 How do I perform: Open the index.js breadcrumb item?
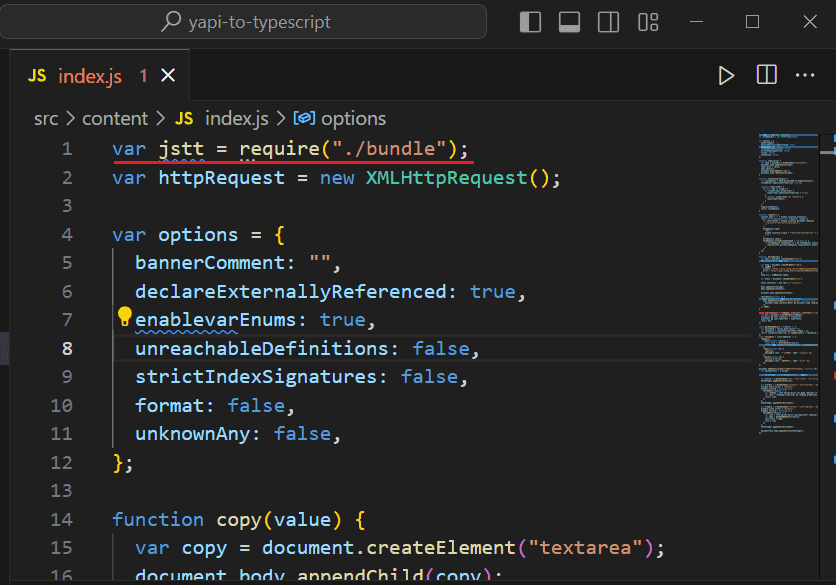[236, 118]
